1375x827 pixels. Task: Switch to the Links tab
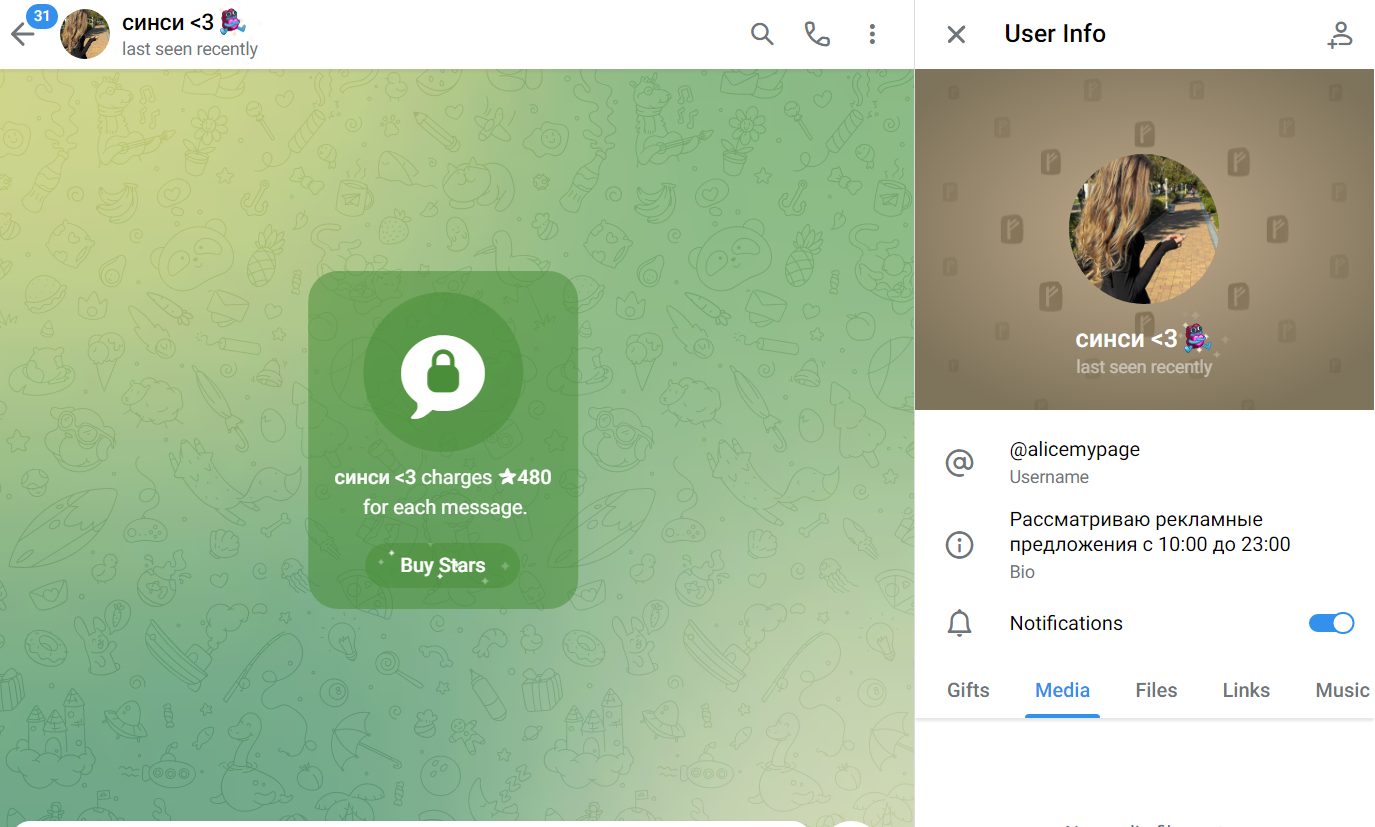click(1246, 690)
